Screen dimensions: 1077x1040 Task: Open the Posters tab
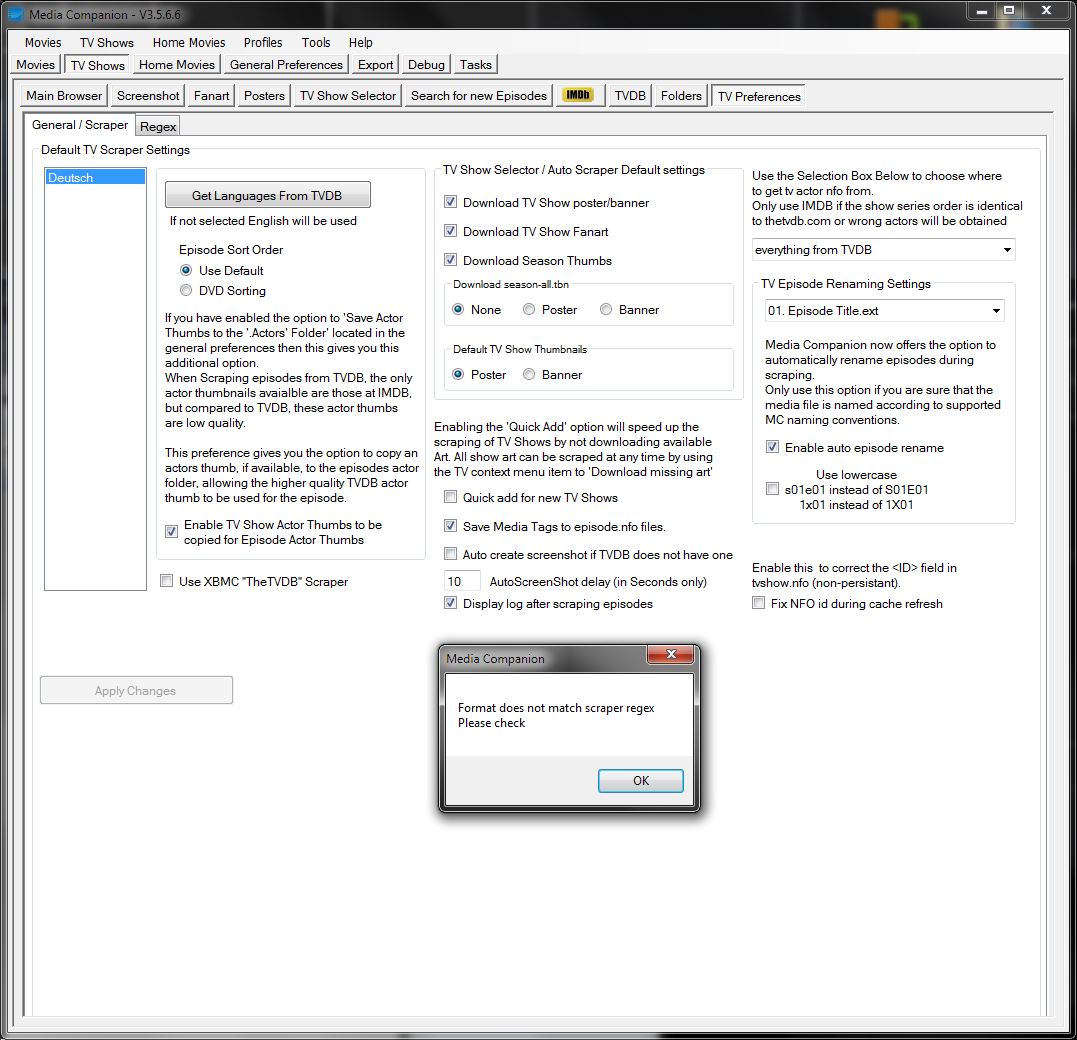[x=264, y=95]
